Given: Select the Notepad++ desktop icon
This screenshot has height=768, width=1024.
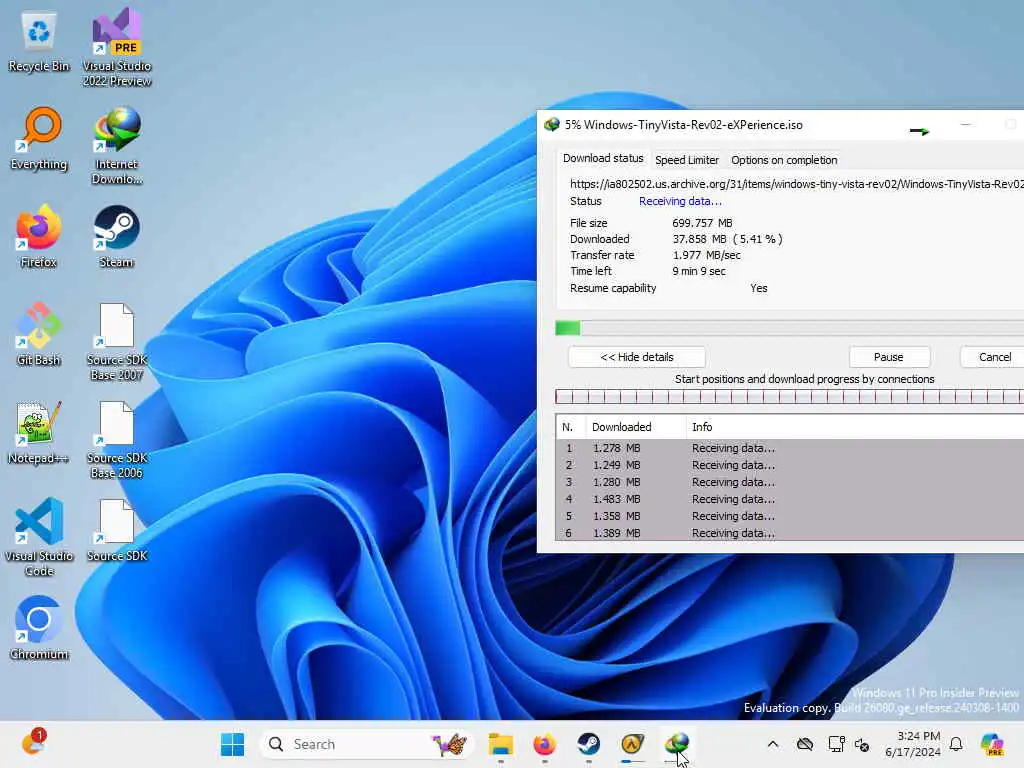Looking at the screenshot, I should click(x=39, y=433).
